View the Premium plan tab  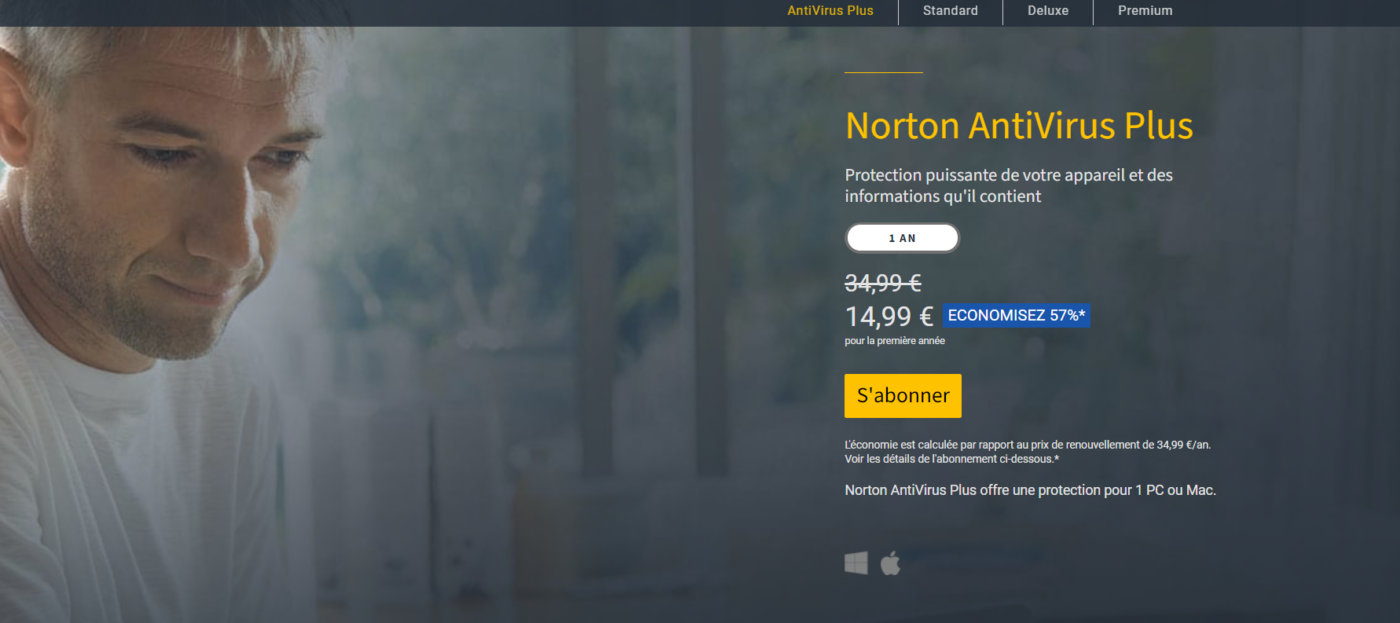[x=1145, y=11]
